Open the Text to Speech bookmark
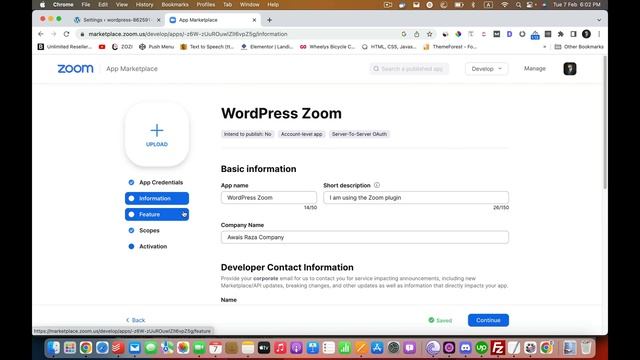 point(207,47)
